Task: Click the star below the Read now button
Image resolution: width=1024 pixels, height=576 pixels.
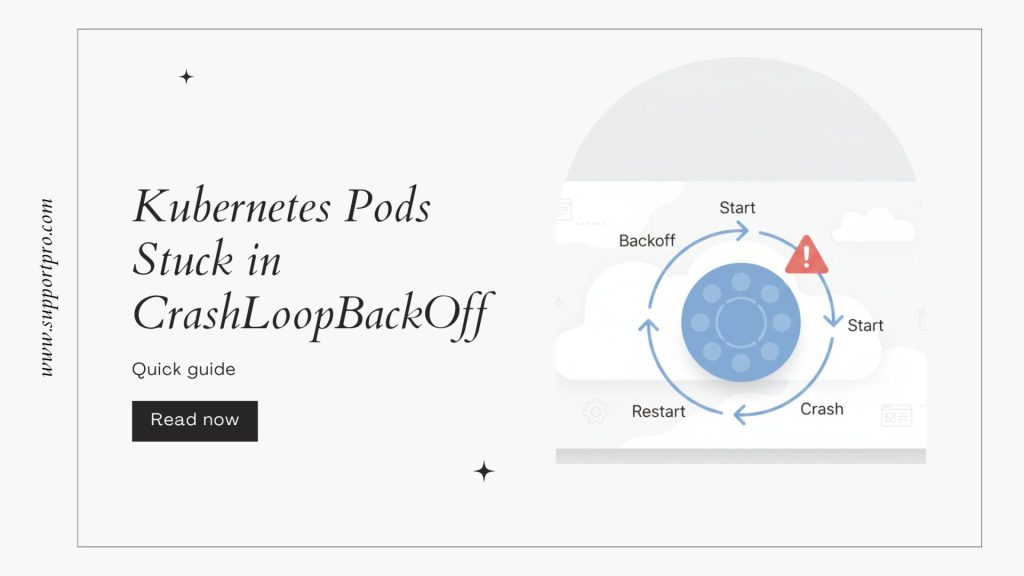Action: click(484, 471)
